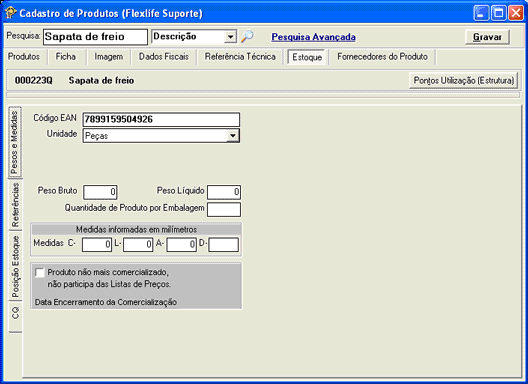Click product code 000223Q text

click(x=34, y=81)
